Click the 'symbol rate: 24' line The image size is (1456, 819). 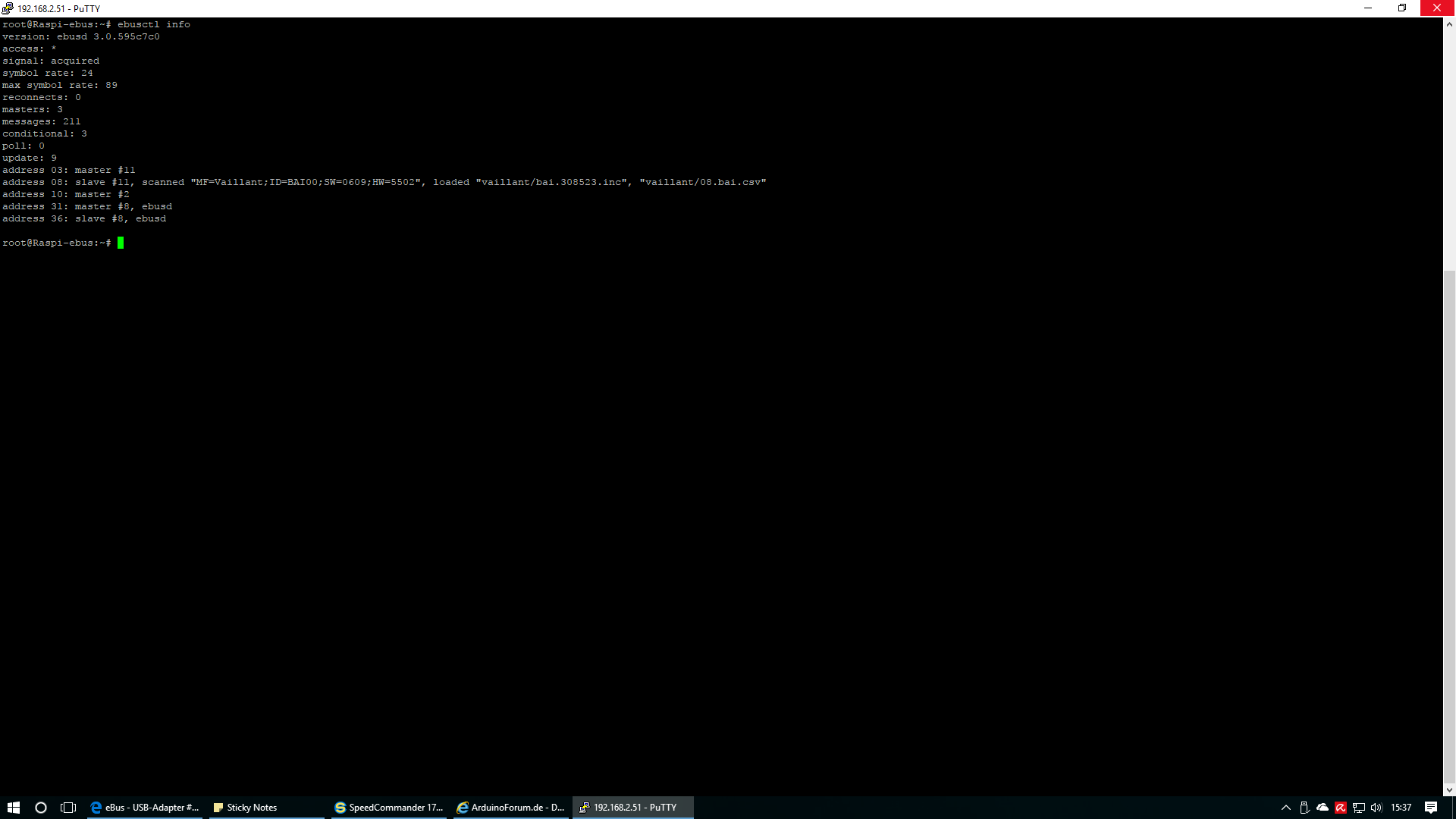[48, 73]
